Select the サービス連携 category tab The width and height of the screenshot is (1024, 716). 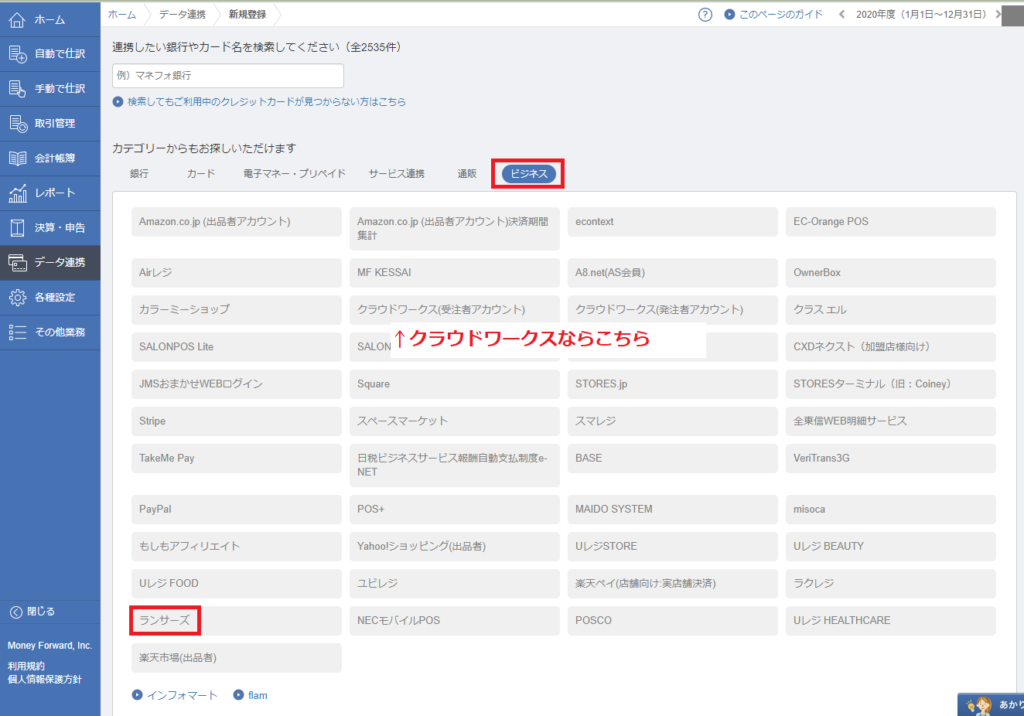click(396, 174)
